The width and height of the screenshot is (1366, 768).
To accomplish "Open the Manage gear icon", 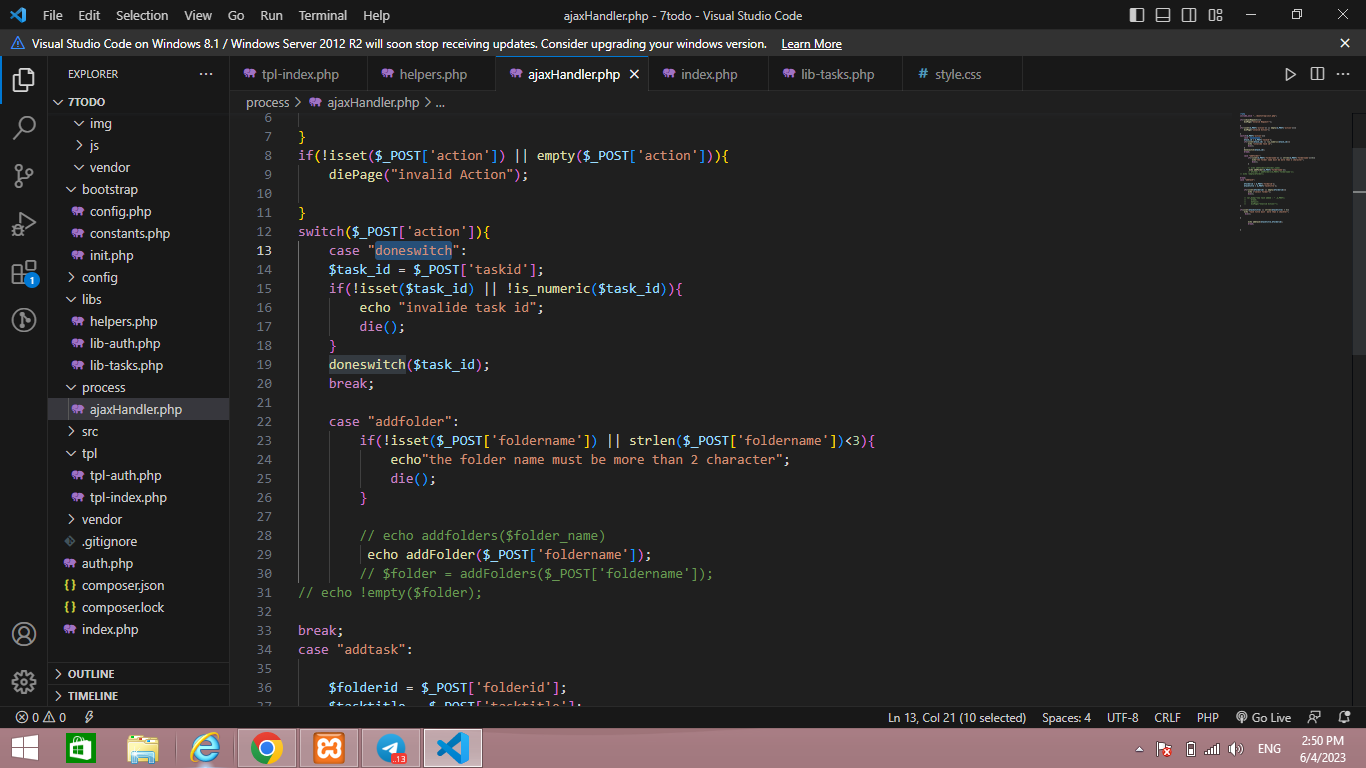I will click(24, 682).
